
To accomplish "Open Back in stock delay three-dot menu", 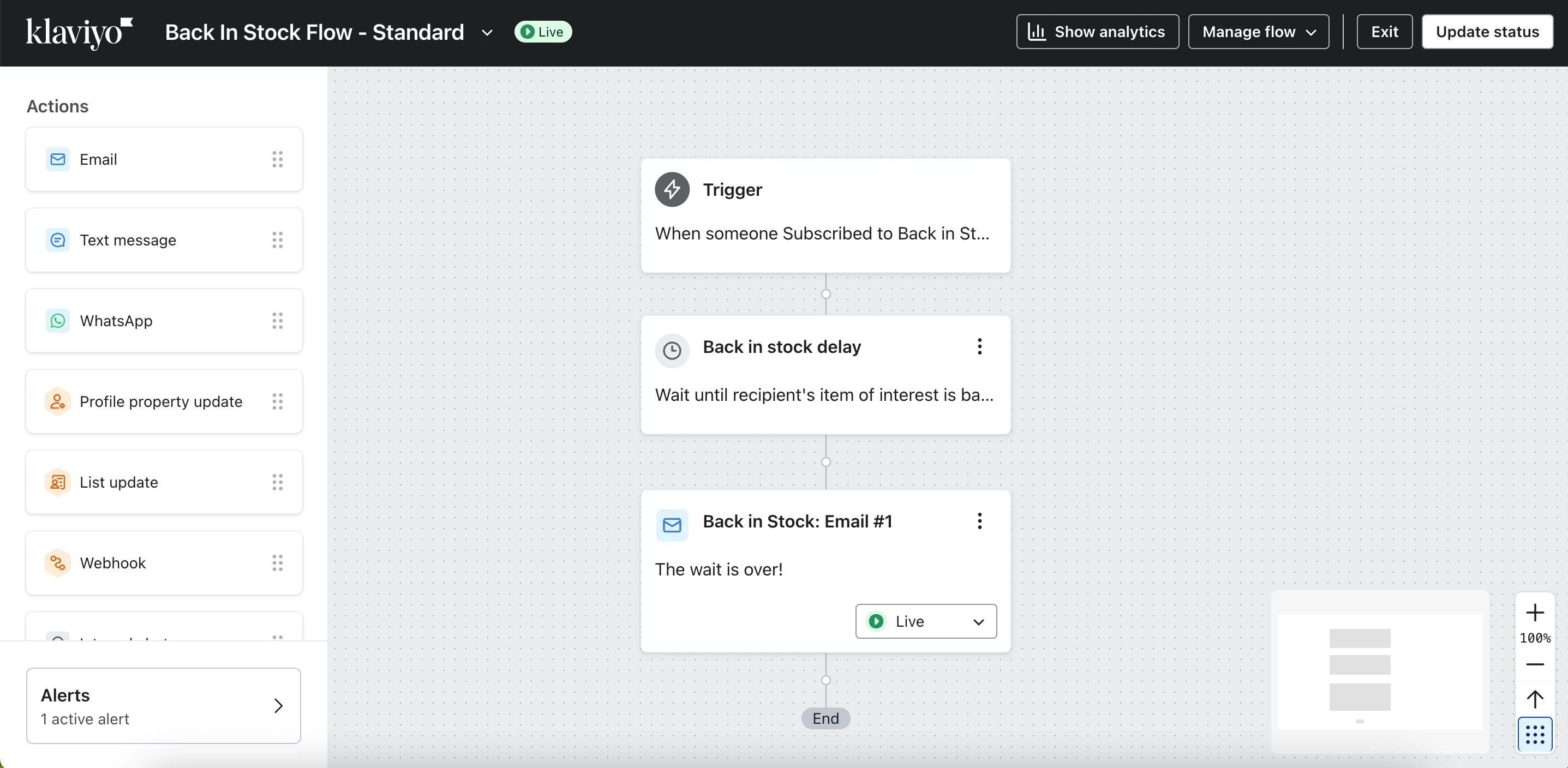I will coord(979,347).
